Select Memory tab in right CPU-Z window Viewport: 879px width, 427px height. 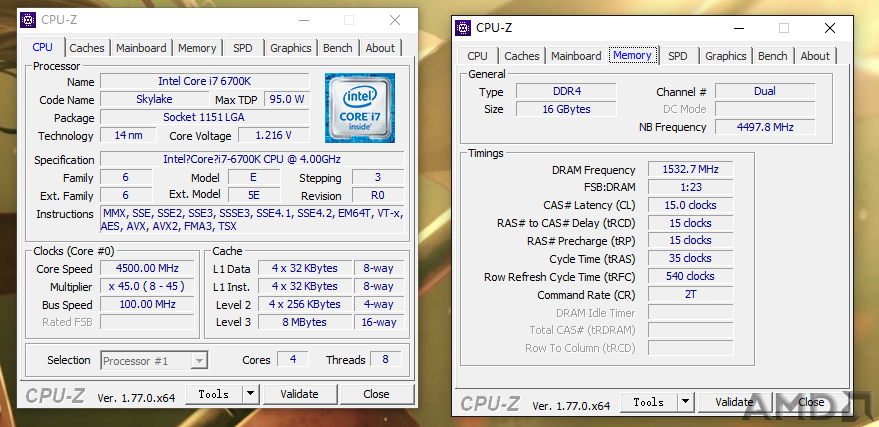pyautogui.click(x=632, y=55)
